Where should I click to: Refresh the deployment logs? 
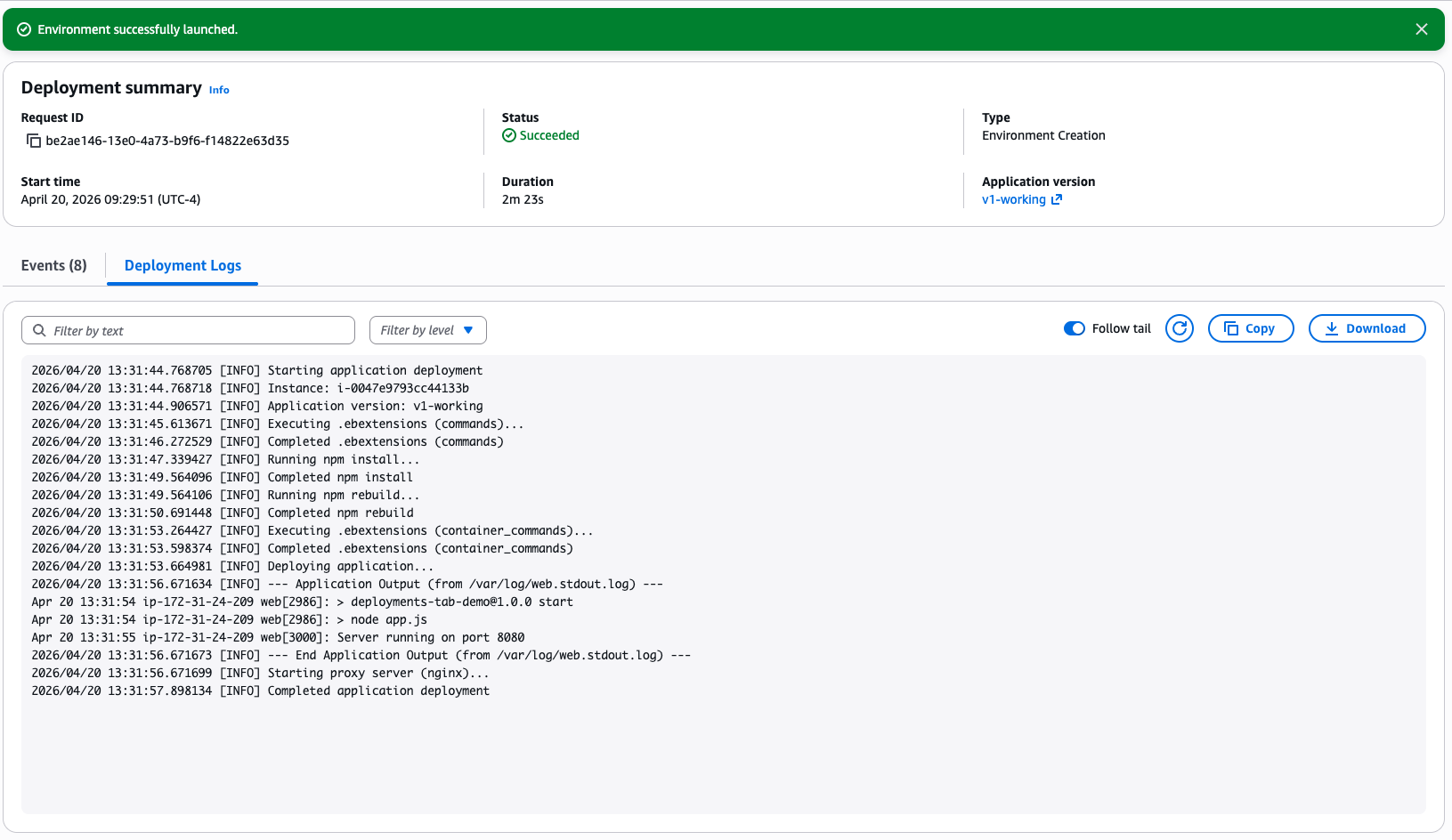click(1180, 328)
